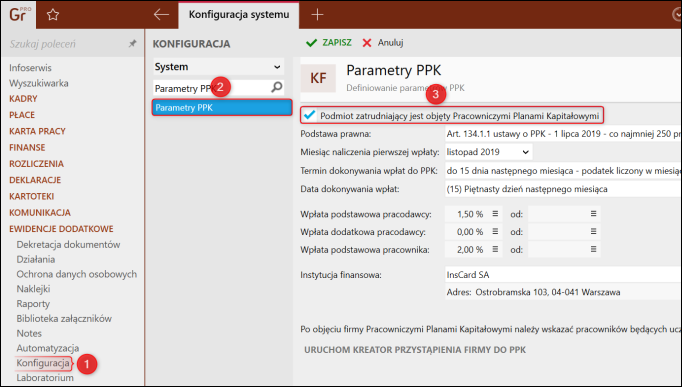Open the KADRY menu section
The height and width of the screenshot is (387, 682).
pyautogui.click(x=23, y=99)
